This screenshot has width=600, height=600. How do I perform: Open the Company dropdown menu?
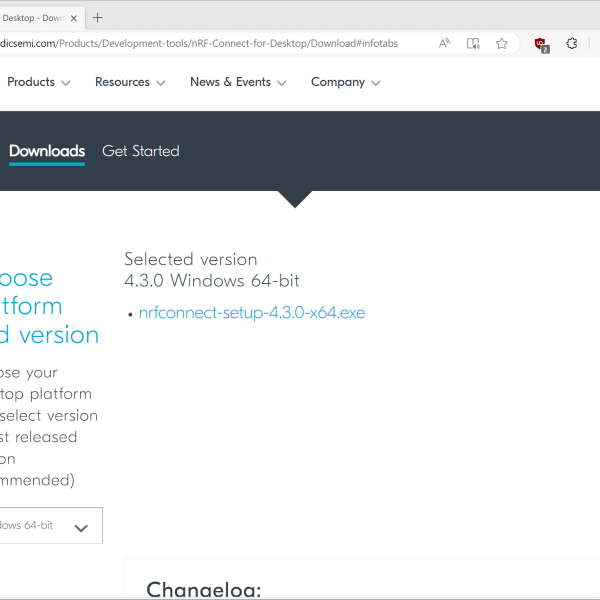tap(345, 83)
